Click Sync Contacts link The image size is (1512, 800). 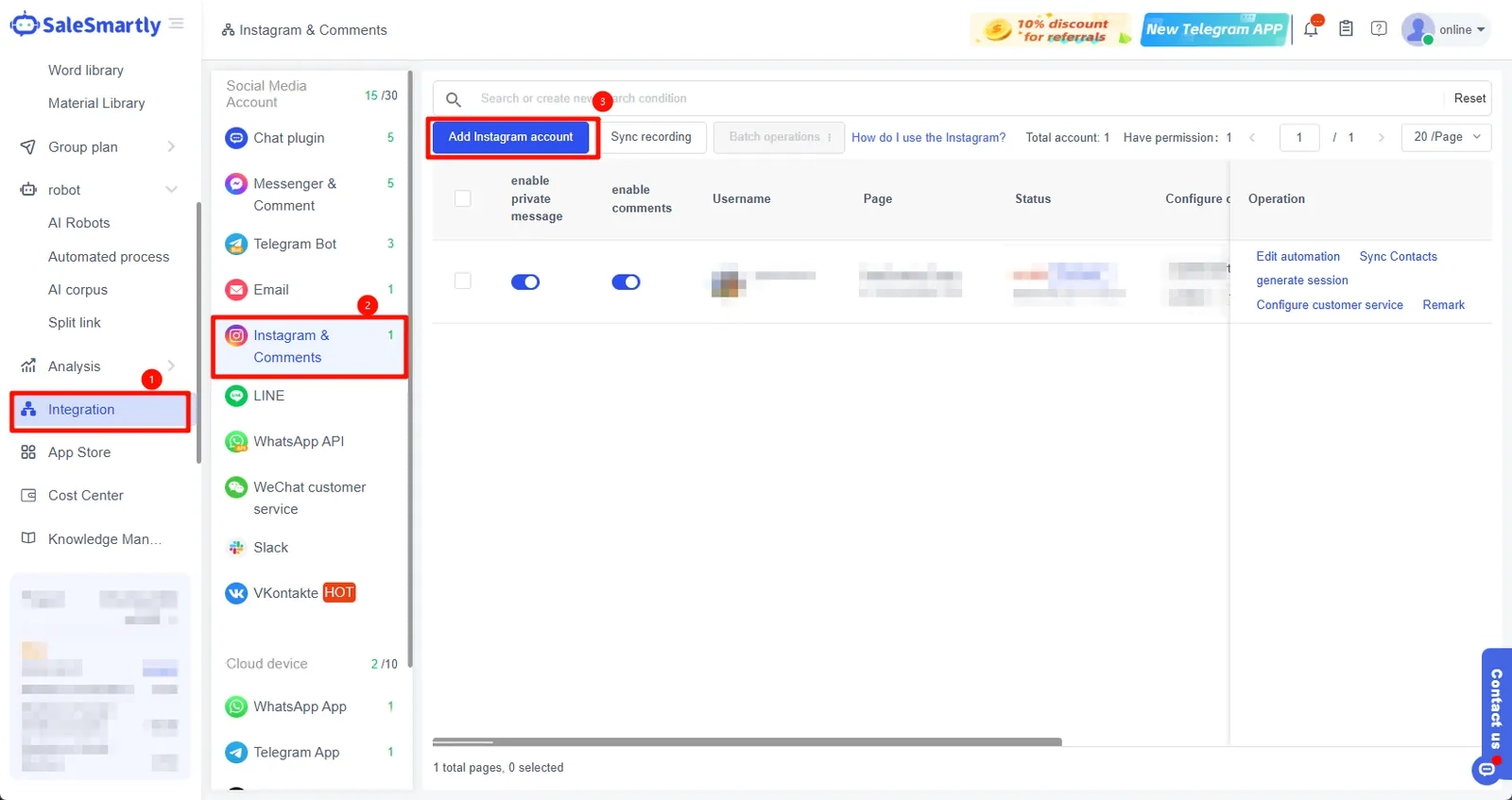(1398, 257)
